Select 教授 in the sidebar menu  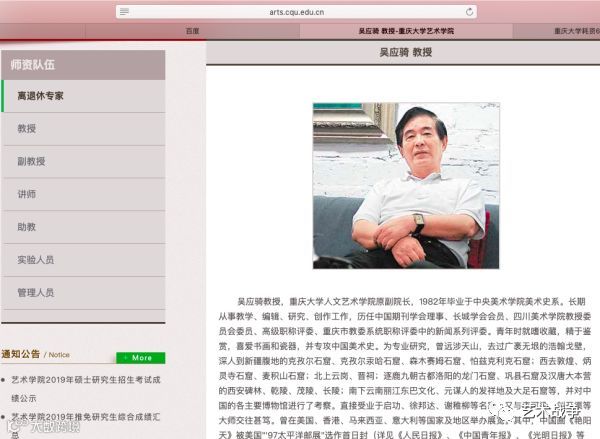[83, 129]
